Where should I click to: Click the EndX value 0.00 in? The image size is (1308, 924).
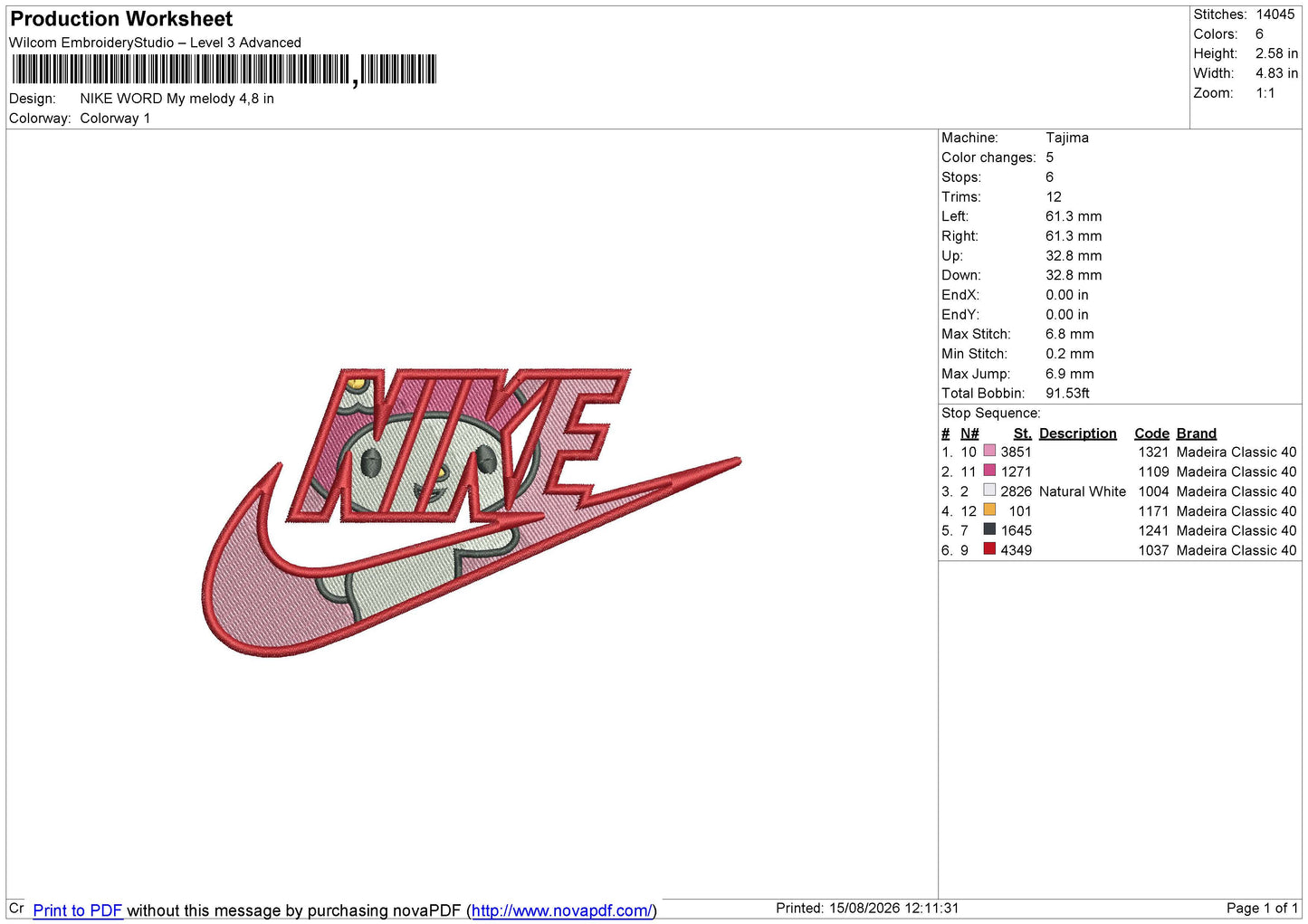click(1067, 295)
